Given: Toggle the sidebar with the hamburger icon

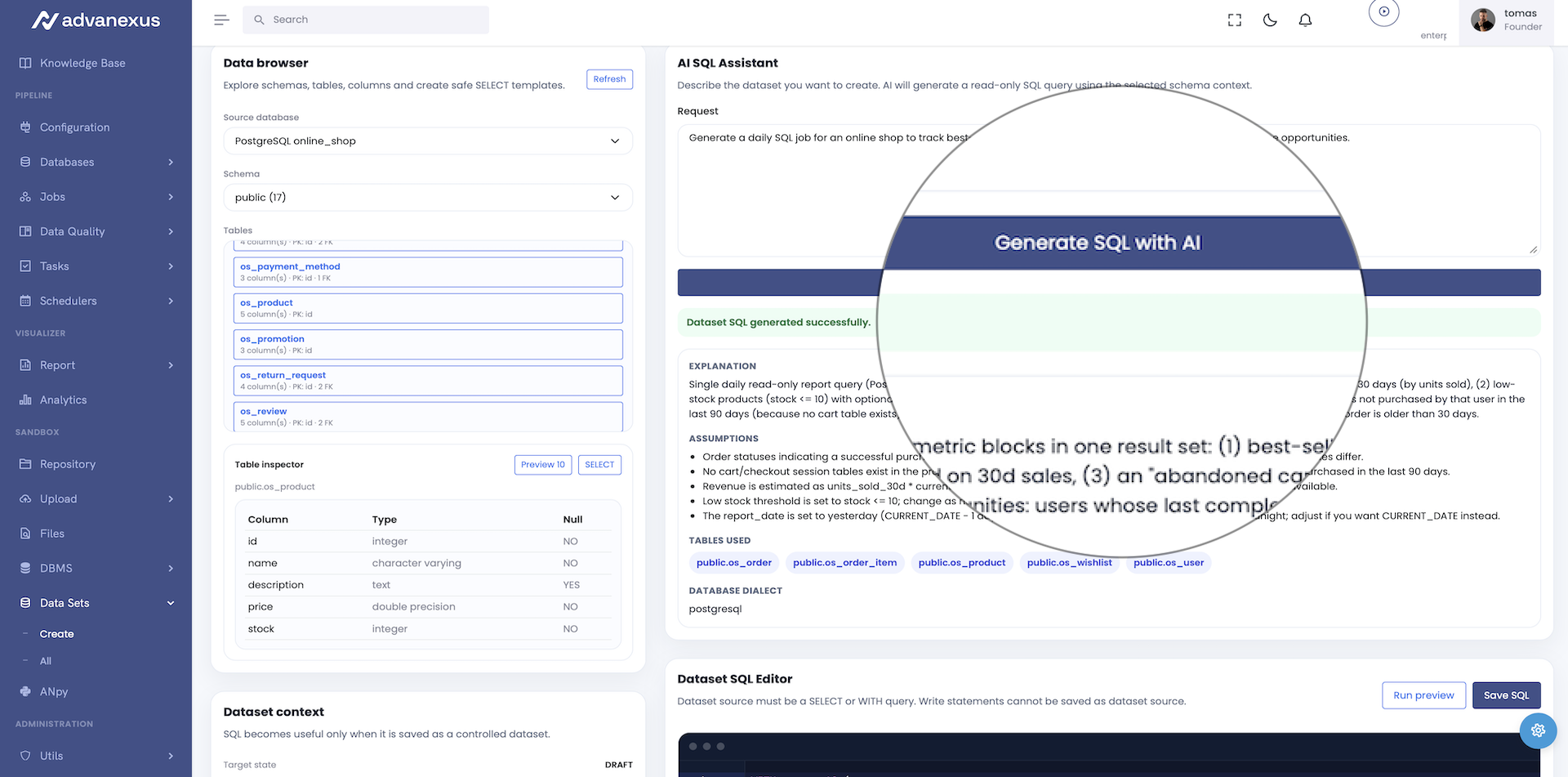Looking at the screenshot, I should (x=221, y=20).
